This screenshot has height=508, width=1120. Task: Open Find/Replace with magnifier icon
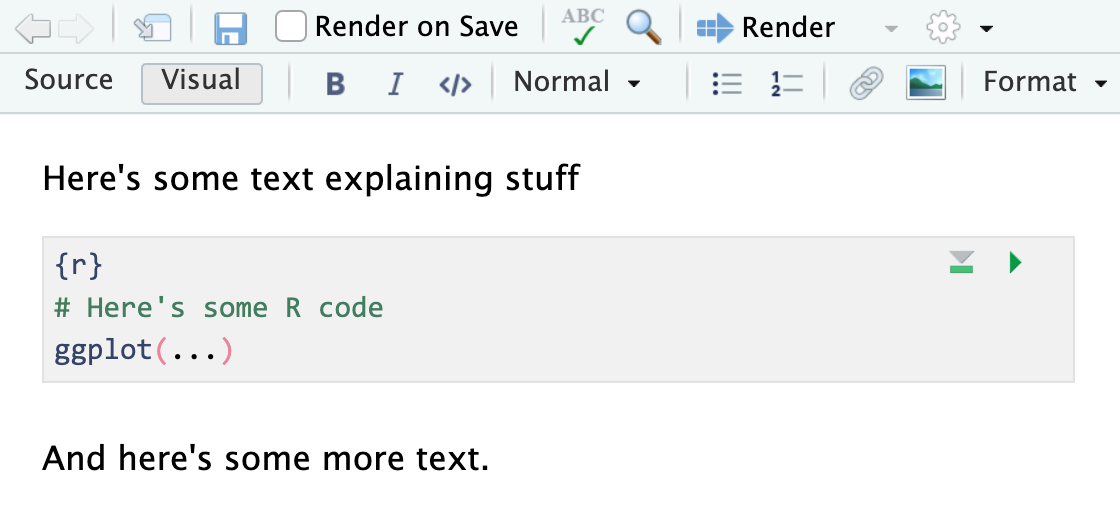(x=644, y=28)
